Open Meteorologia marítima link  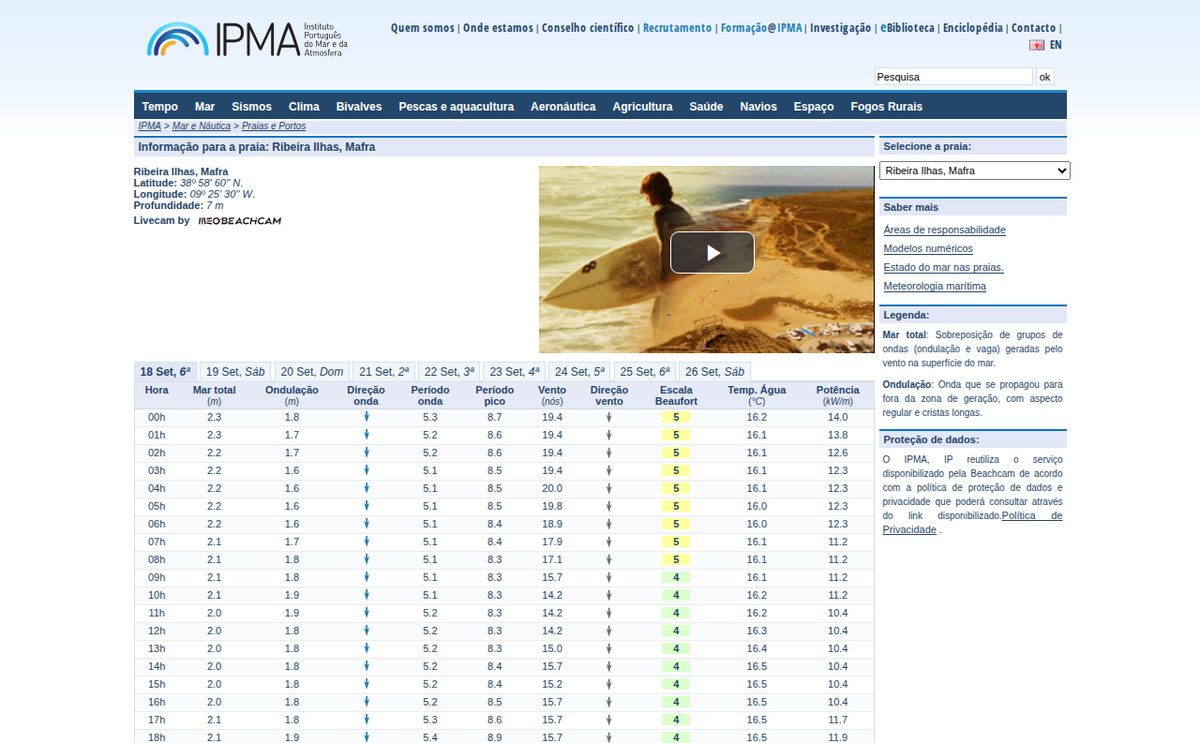[x=934, y=287]
